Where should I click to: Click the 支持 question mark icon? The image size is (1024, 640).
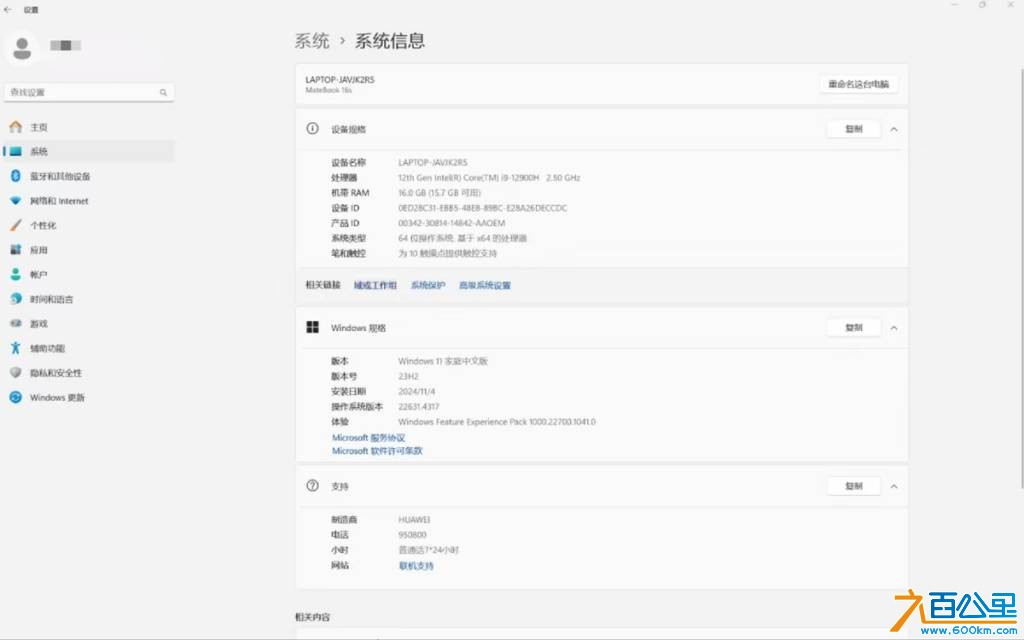312,486
